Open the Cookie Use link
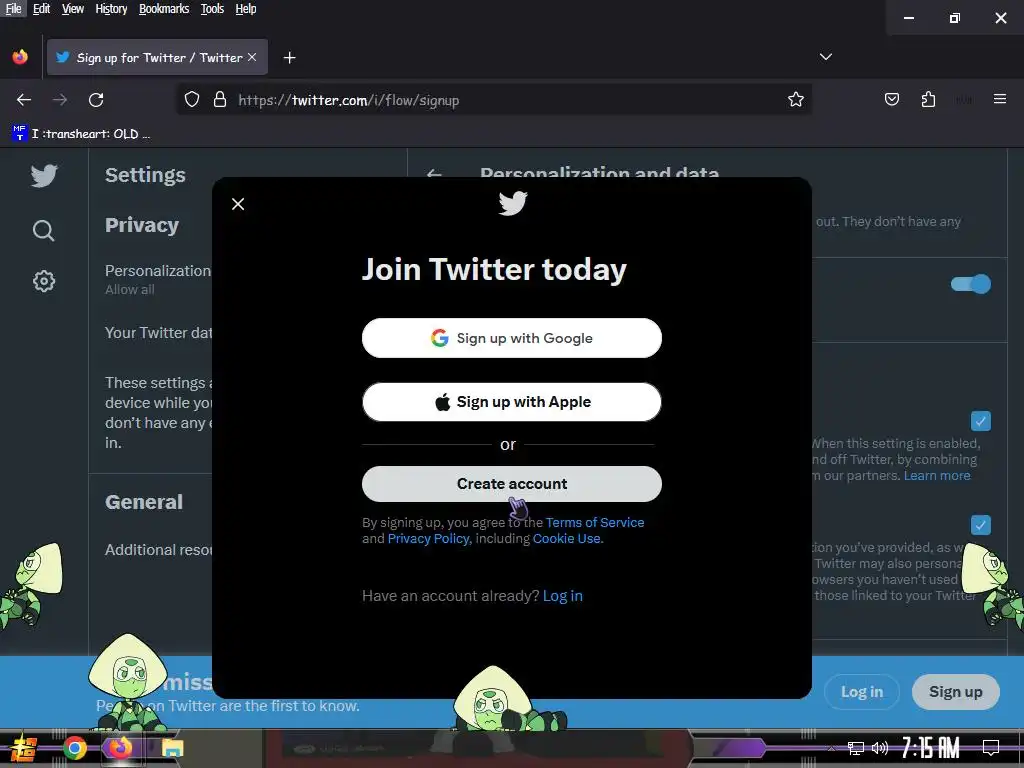 tap(567, 539)
